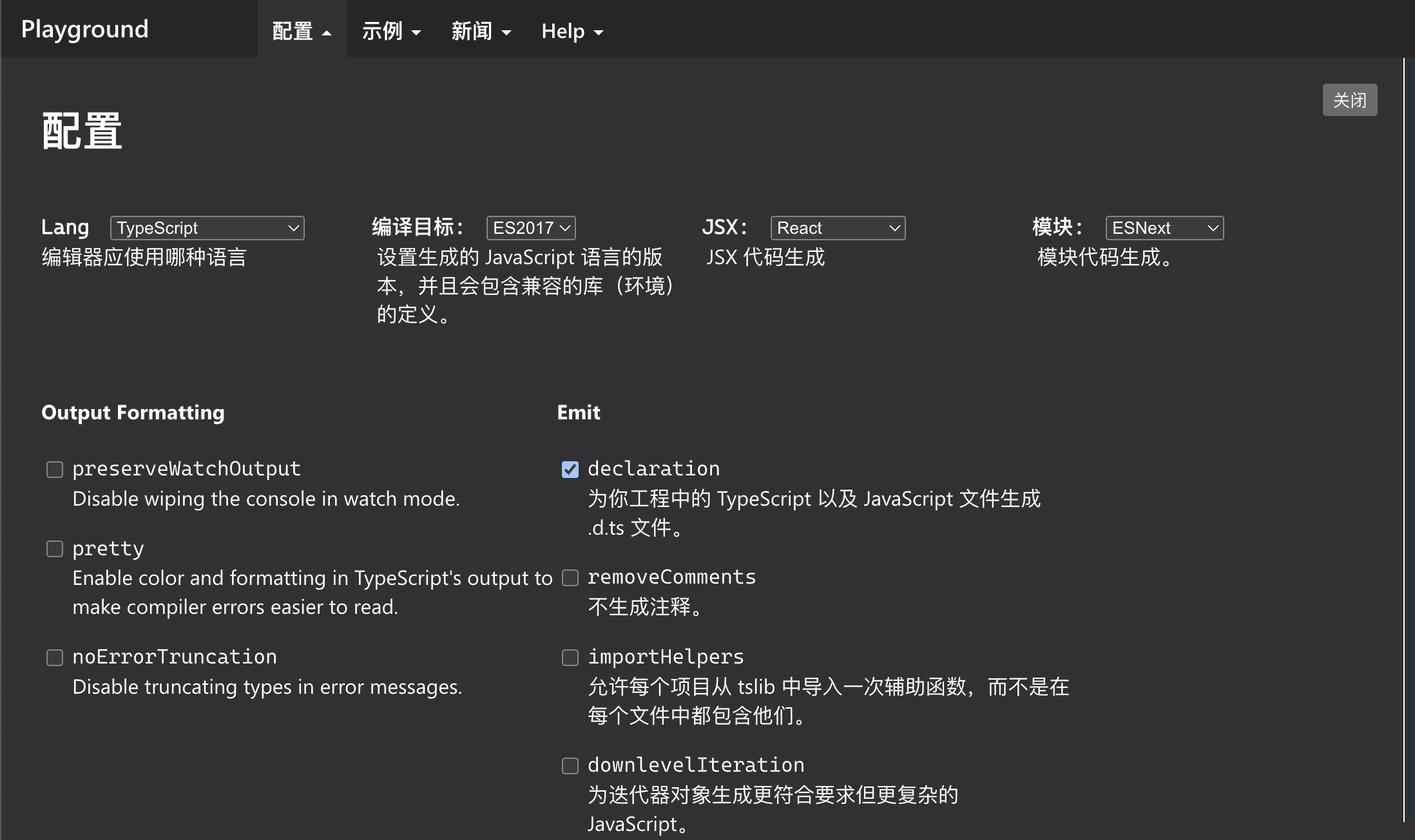Screen dimensions: 1415x840
Task: Enable noErrorTruncation checkbox
Action: coord(55,658)
